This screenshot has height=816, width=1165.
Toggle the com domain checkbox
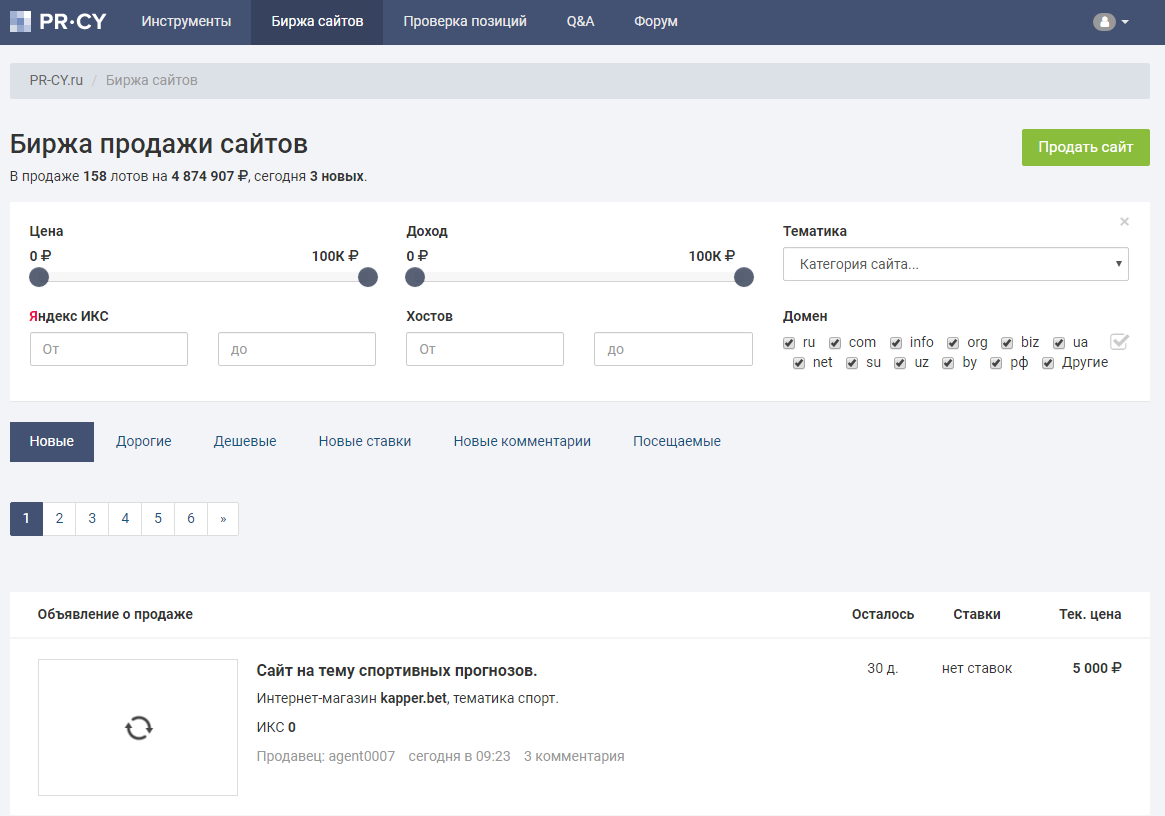(835, 343)
